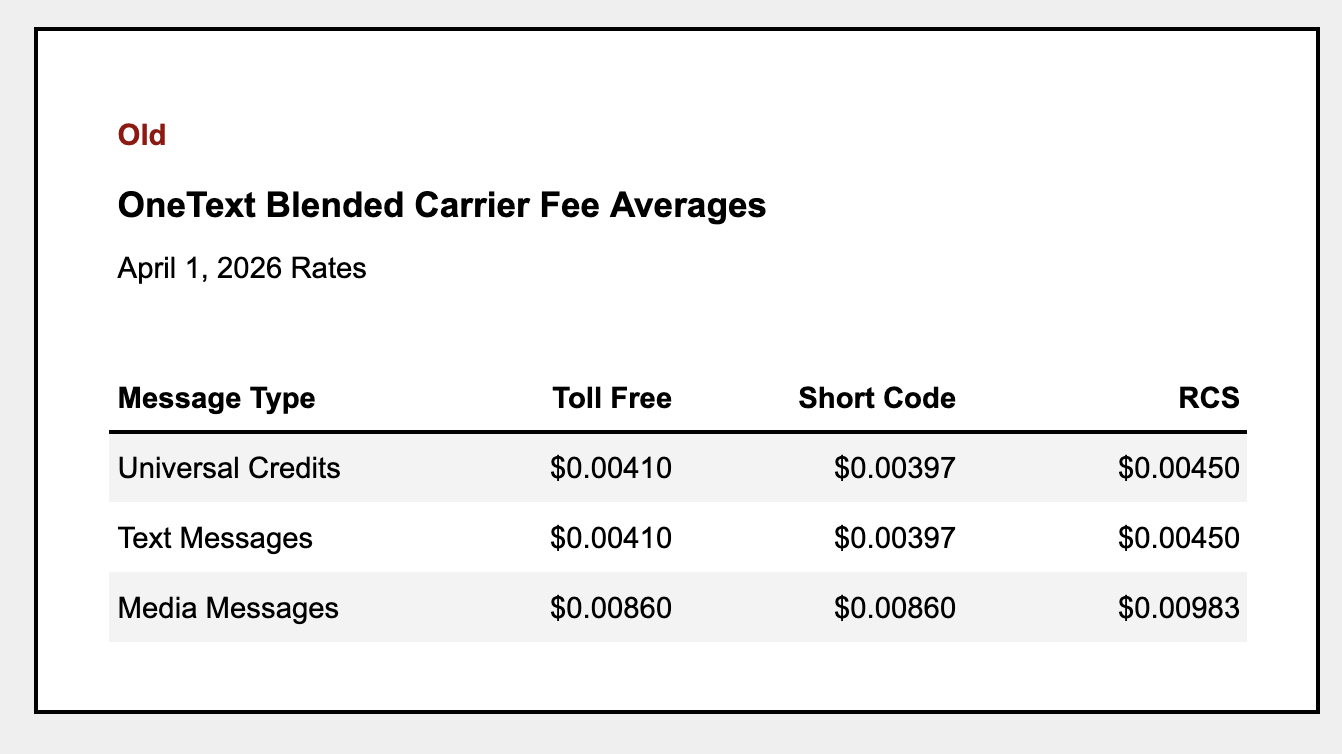Image resolution: width=1342 pixels, height=754 pixels.
Task: Click the Media Messages row label
Action: click(228, 608)
